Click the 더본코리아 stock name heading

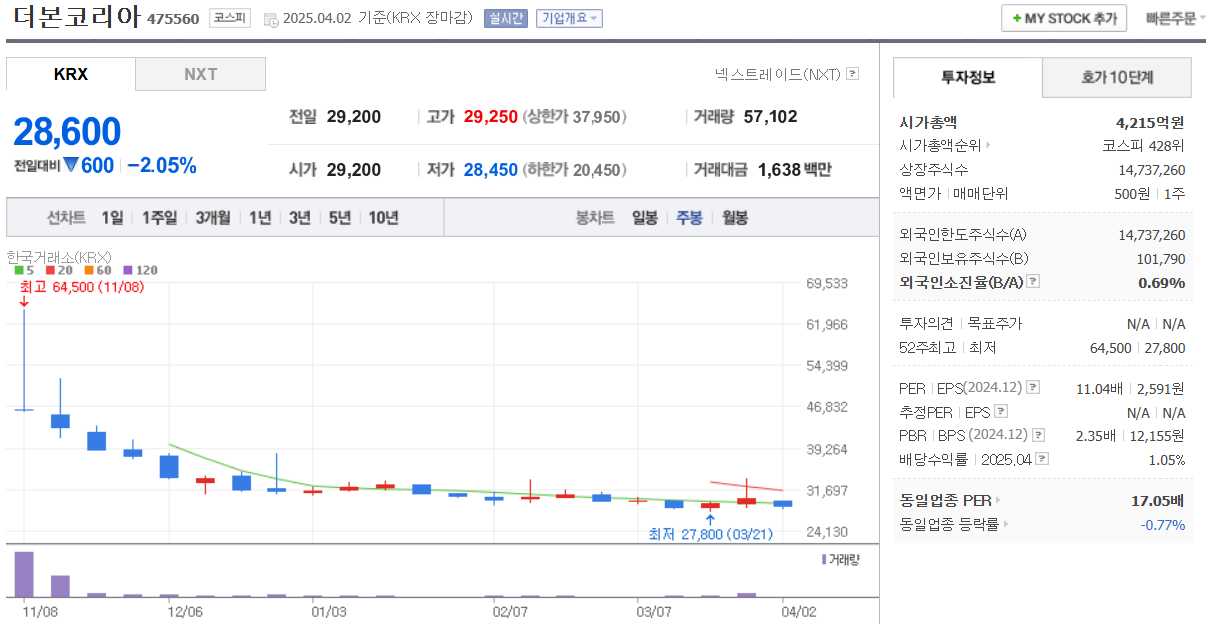click(76, 19)
